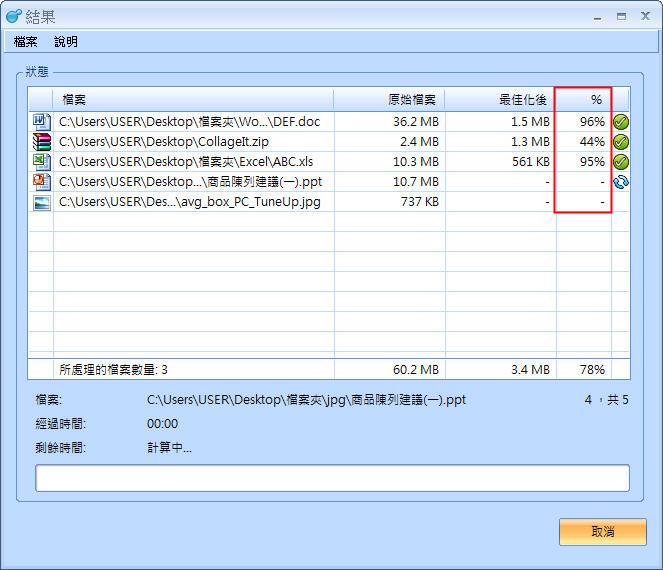
Task: Click green checkmark status for CollageIt.zip
Action: coord(621,142)
